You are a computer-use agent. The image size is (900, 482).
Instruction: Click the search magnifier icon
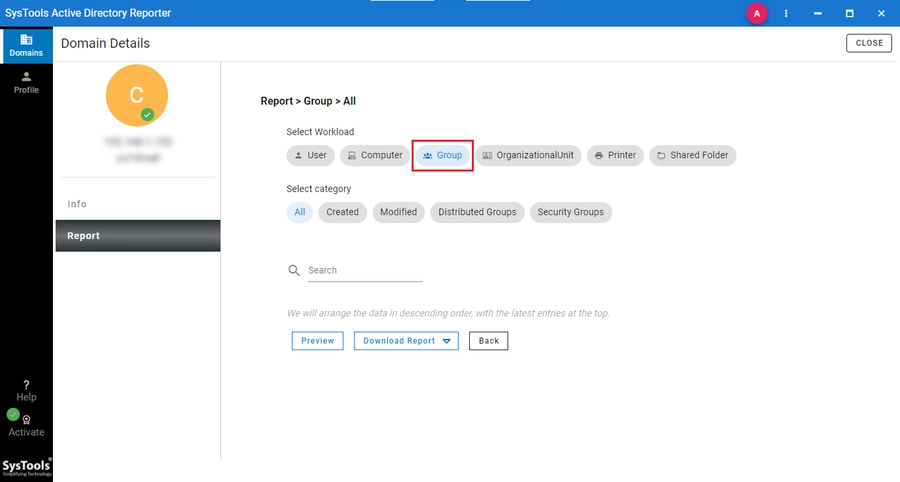(x=294, y=270)
